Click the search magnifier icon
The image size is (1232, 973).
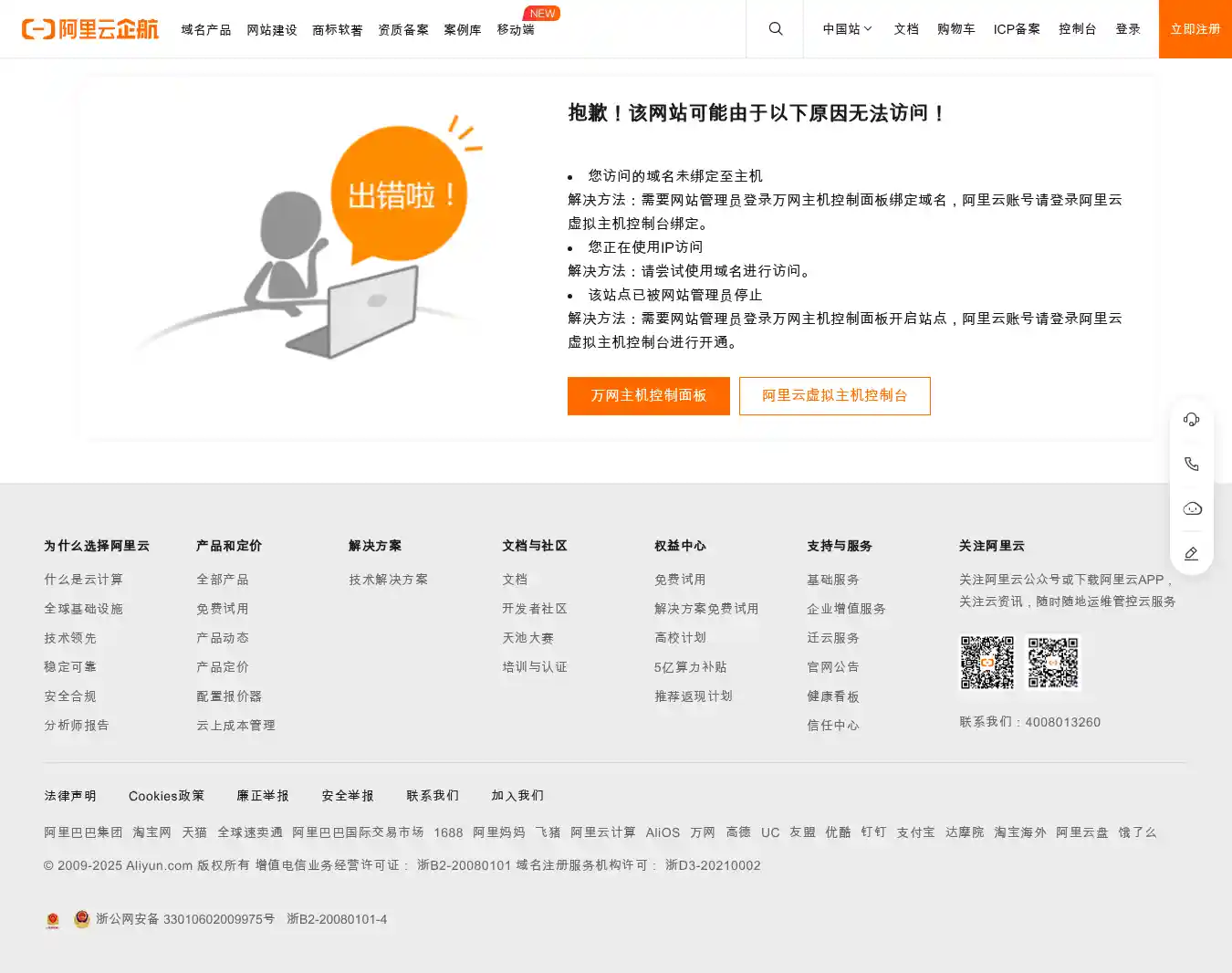[x=776, y=29]
